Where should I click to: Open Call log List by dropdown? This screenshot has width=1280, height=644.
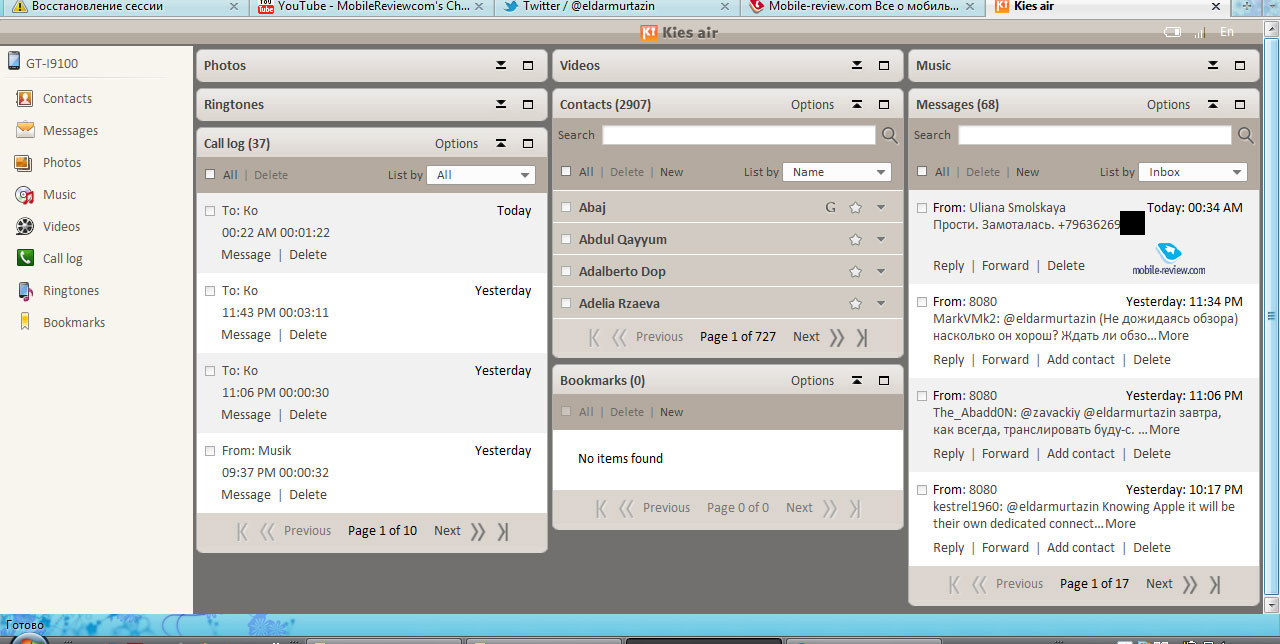tap(481, 175)
